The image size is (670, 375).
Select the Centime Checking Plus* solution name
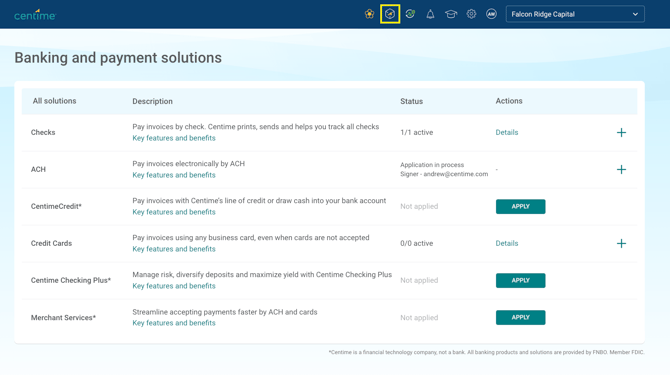click(x=71, y=280)
